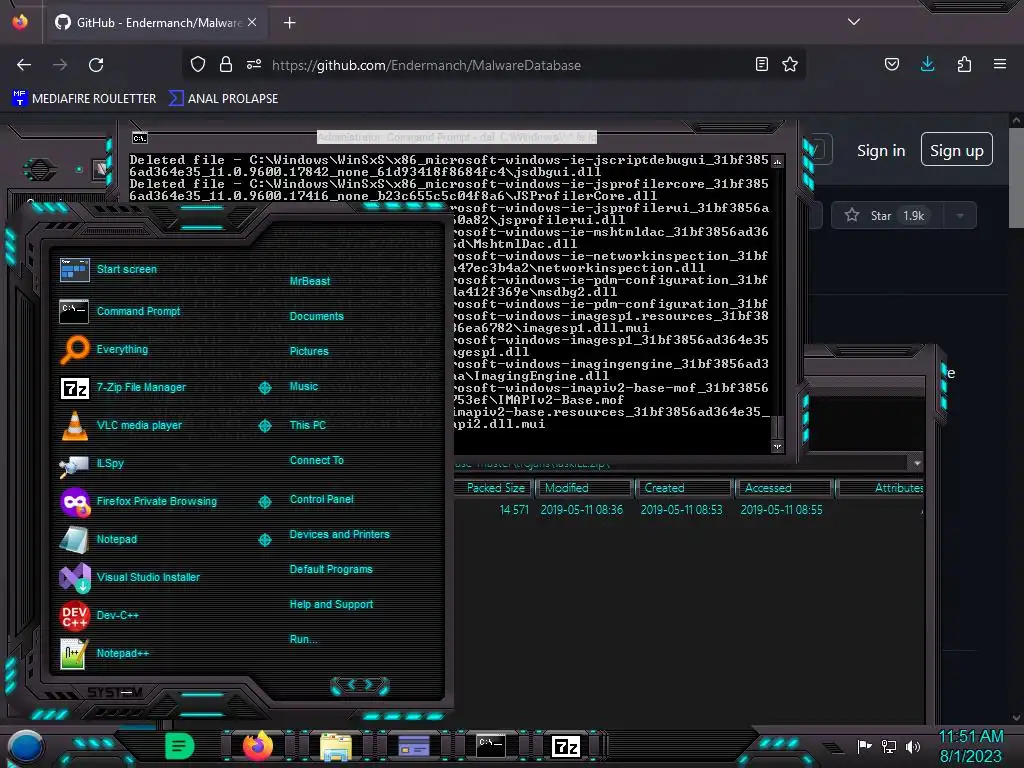
Task: Open File Explorer from taskbar
Action: tap(336, 746)
